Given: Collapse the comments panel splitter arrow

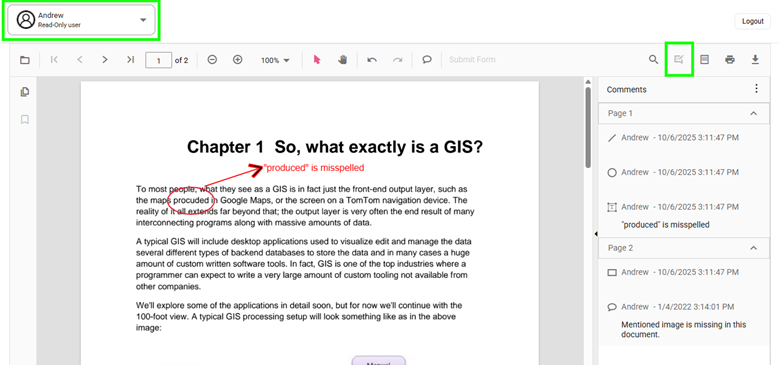Looking at the screenshot, I should tap(596, 234).
